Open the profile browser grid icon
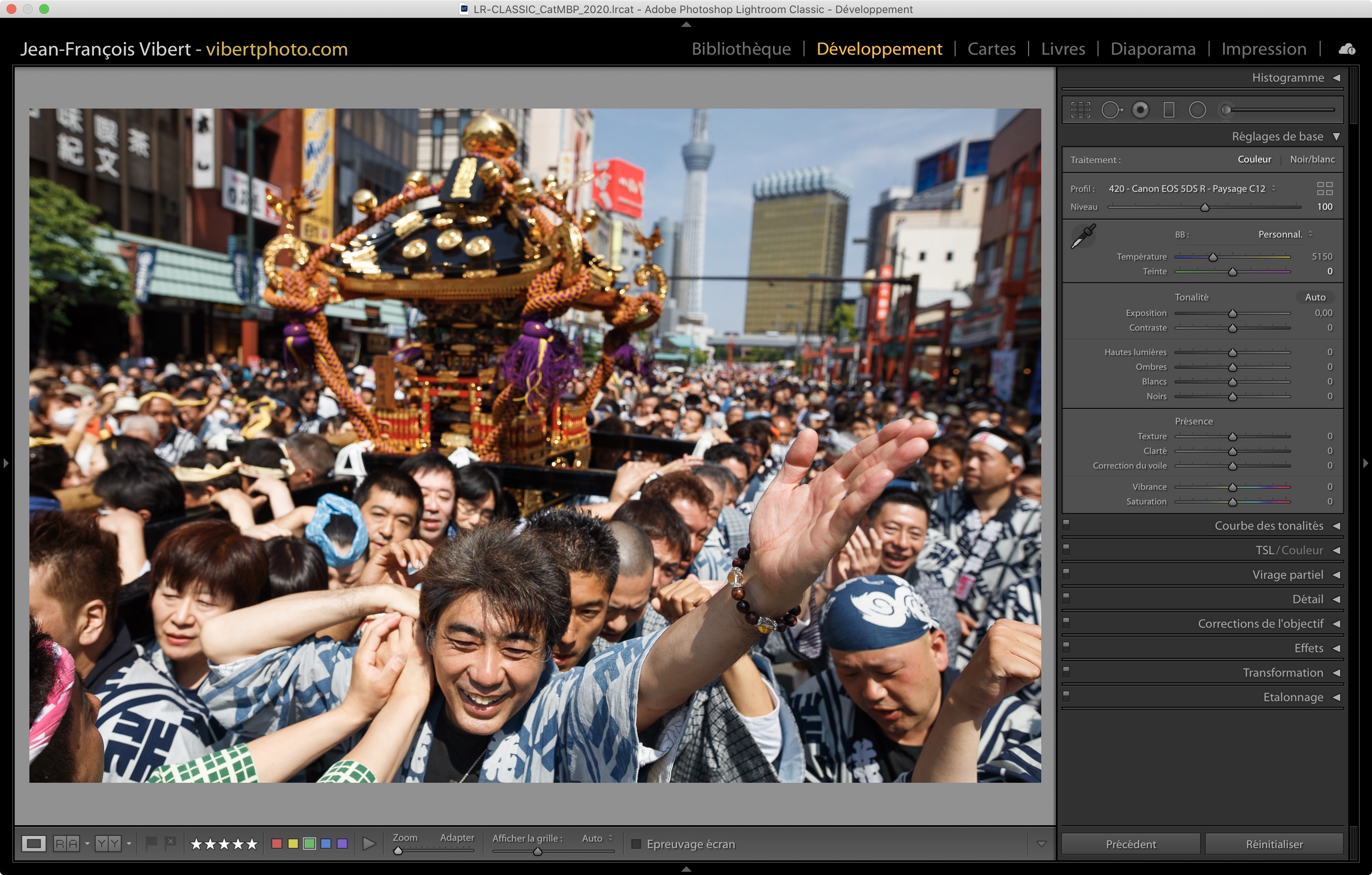This screenshot has width=1372, height=875. pos(1324,189)
